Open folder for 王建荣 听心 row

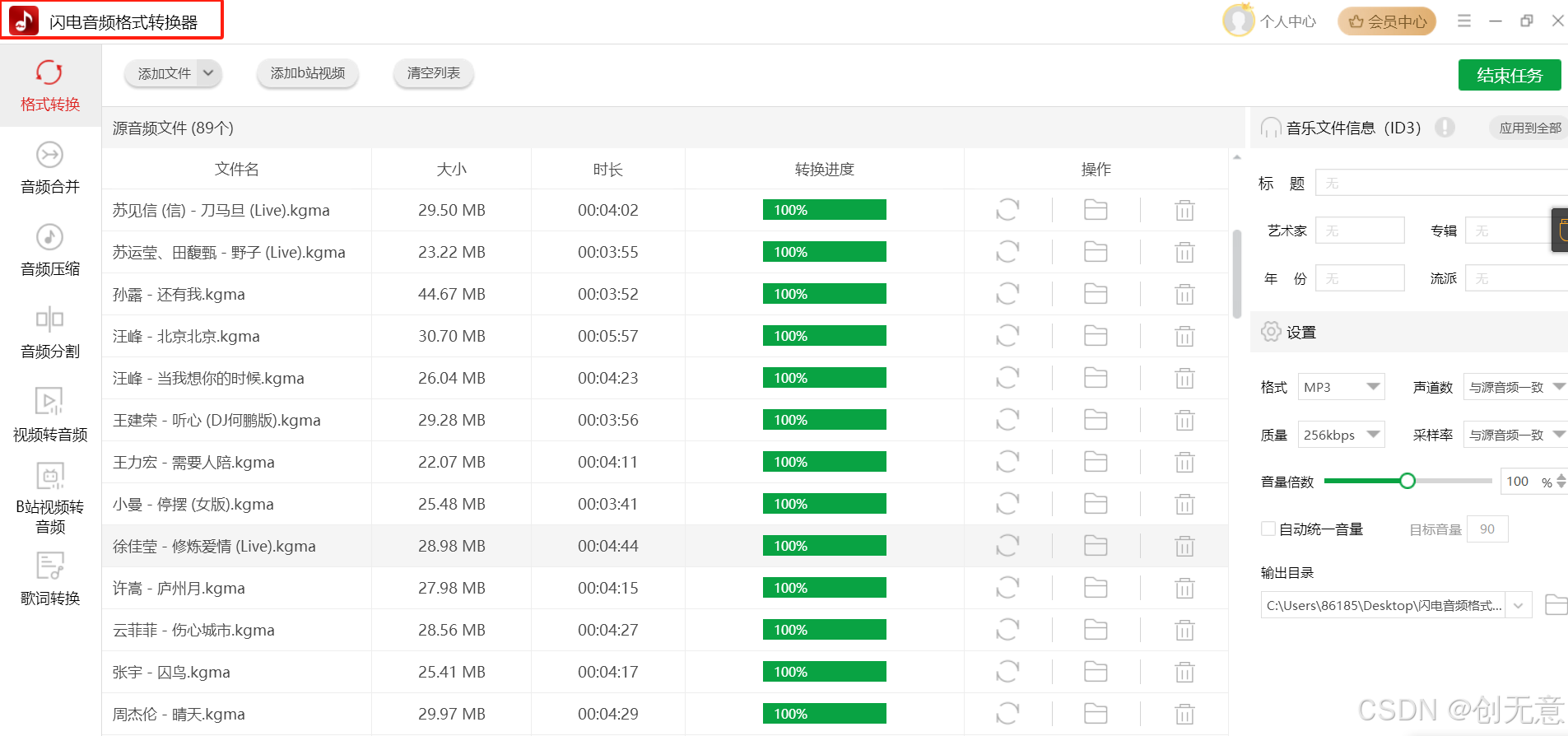pos(1096,420)
